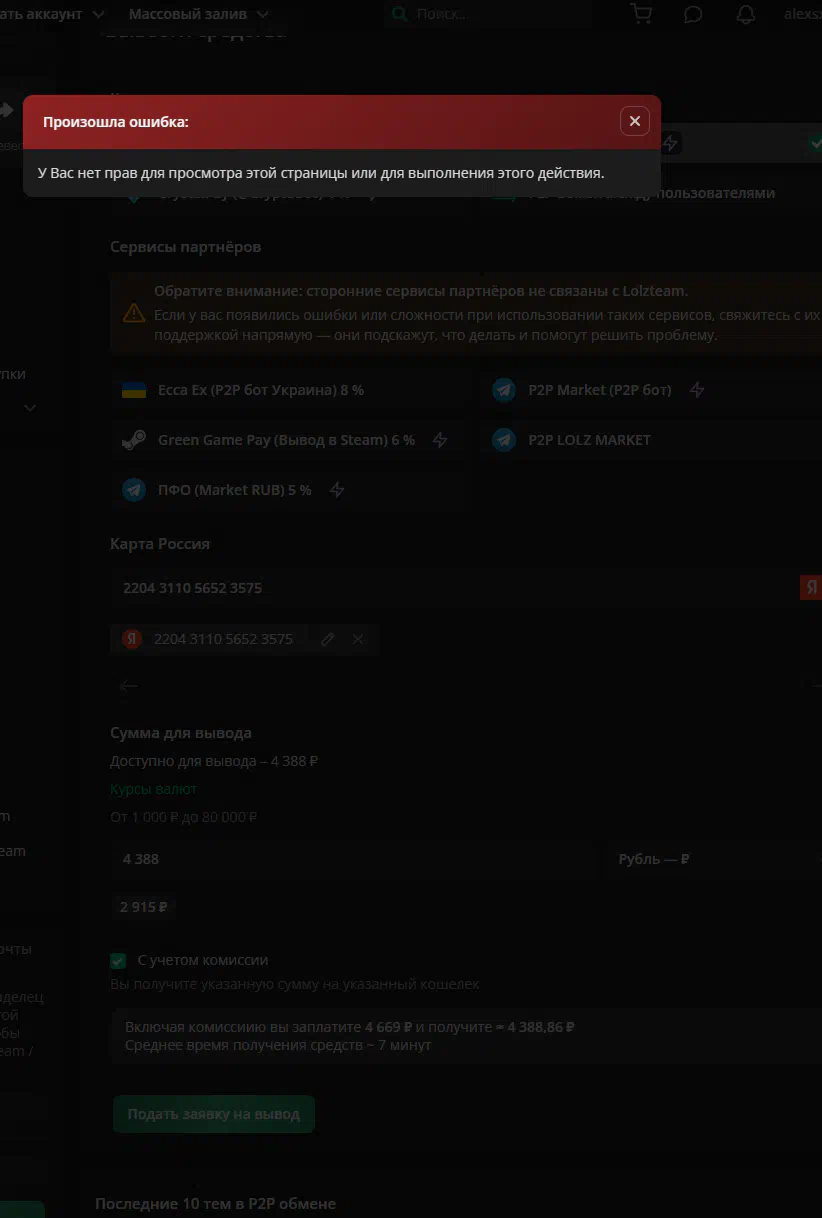Image resolution: width=822 pixels, height=1218 pixels.
Task: Open the notifications bell icon
Action: [746, 14]
